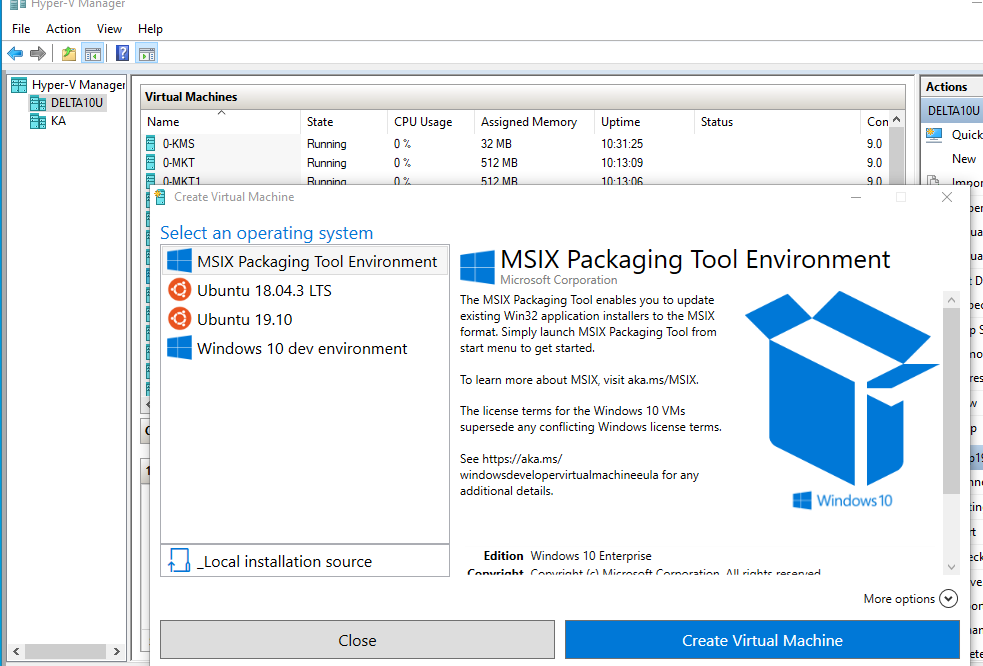Sort by the Assigned Memory column header
This screenshot has height=666, width=983.
[x=535, y=122]
